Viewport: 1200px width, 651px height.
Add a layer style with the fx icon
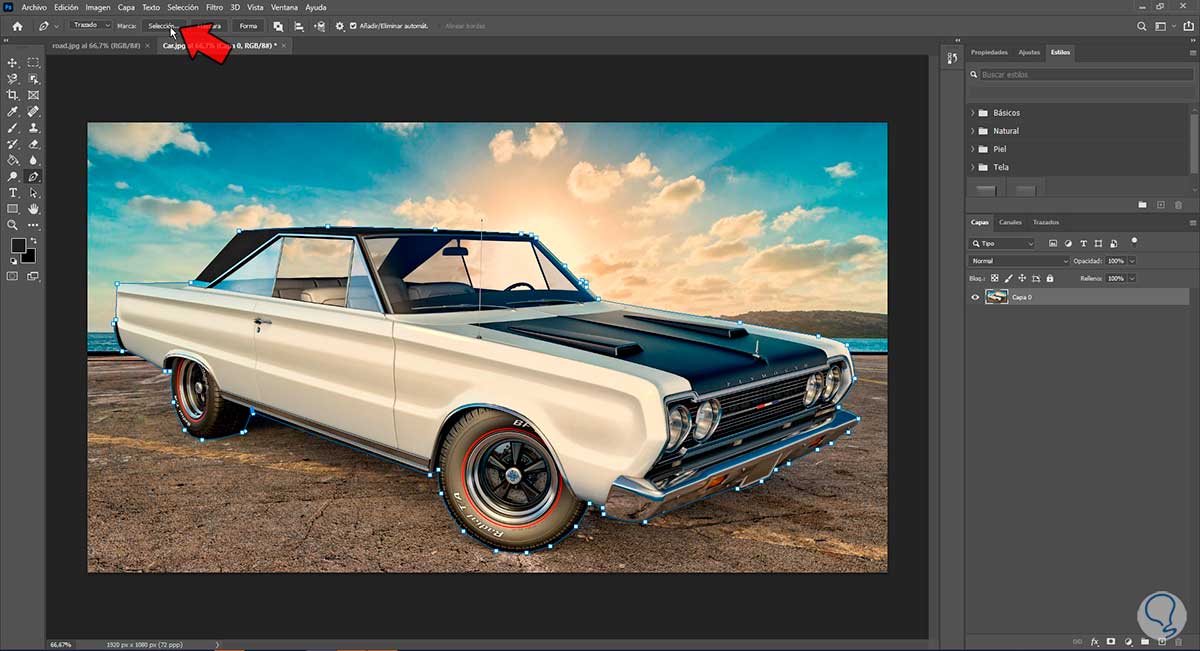1095,641
